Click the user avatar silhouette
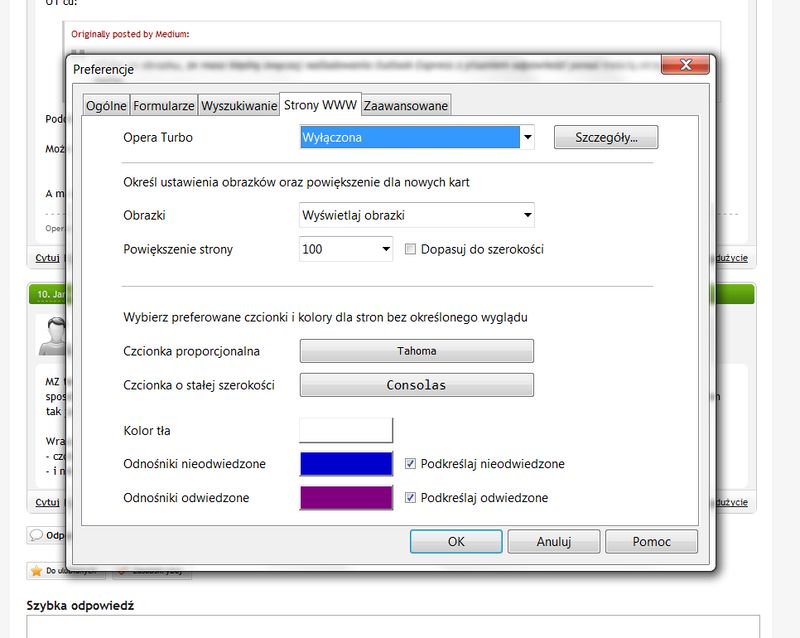The height and width of the screenshot is (638, 800). point(50,336)
